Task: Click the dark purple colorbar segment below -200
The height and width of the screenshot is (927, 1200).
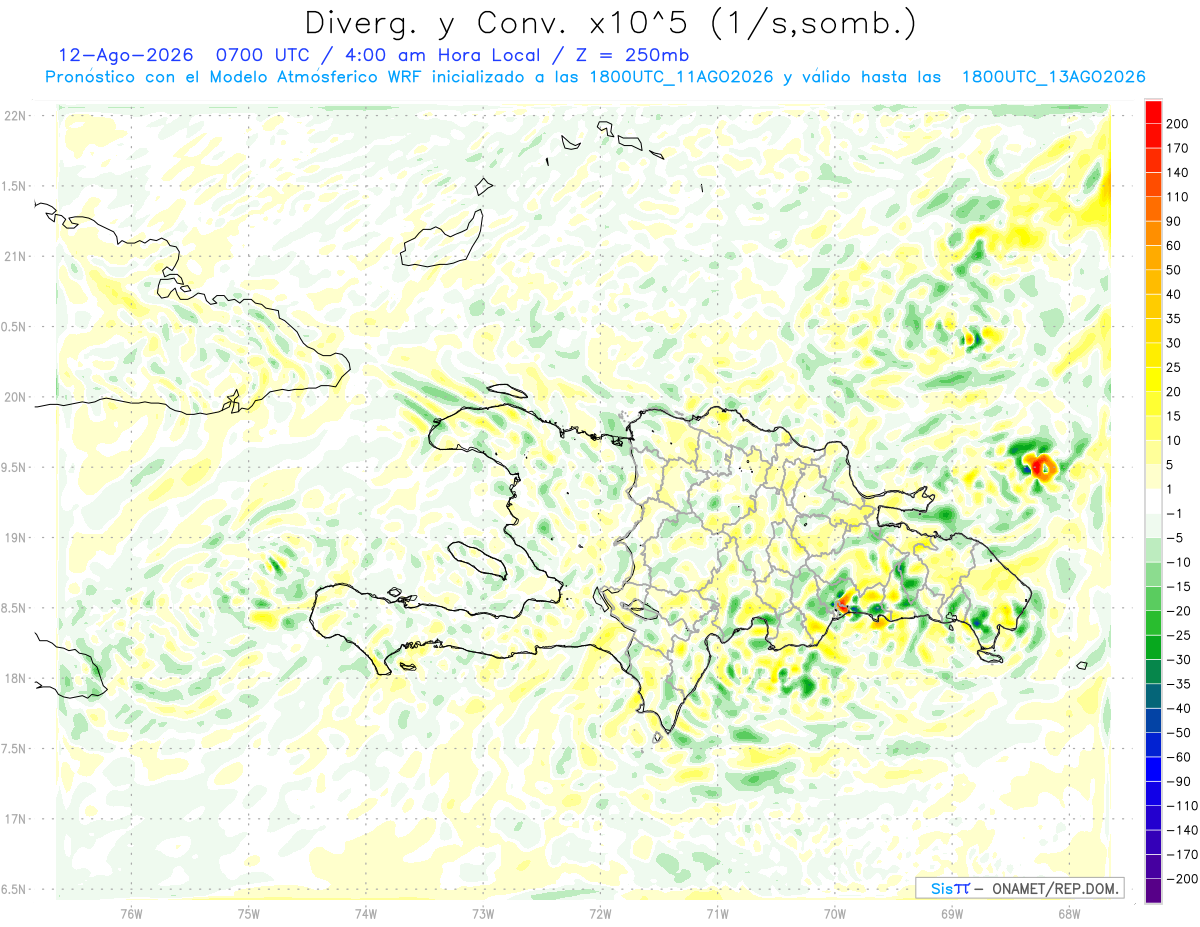Action: click(1153, 891)
